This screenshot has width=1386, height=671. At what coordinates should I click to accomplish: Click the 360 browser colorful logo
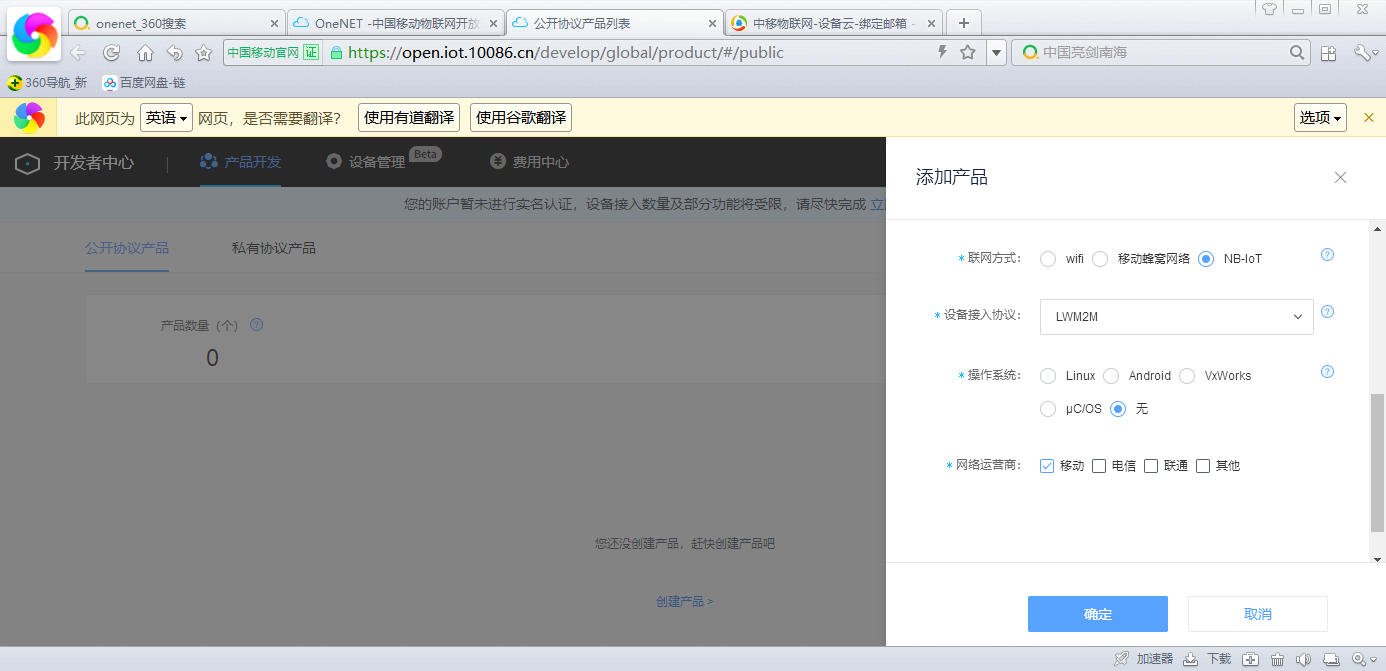34,35
